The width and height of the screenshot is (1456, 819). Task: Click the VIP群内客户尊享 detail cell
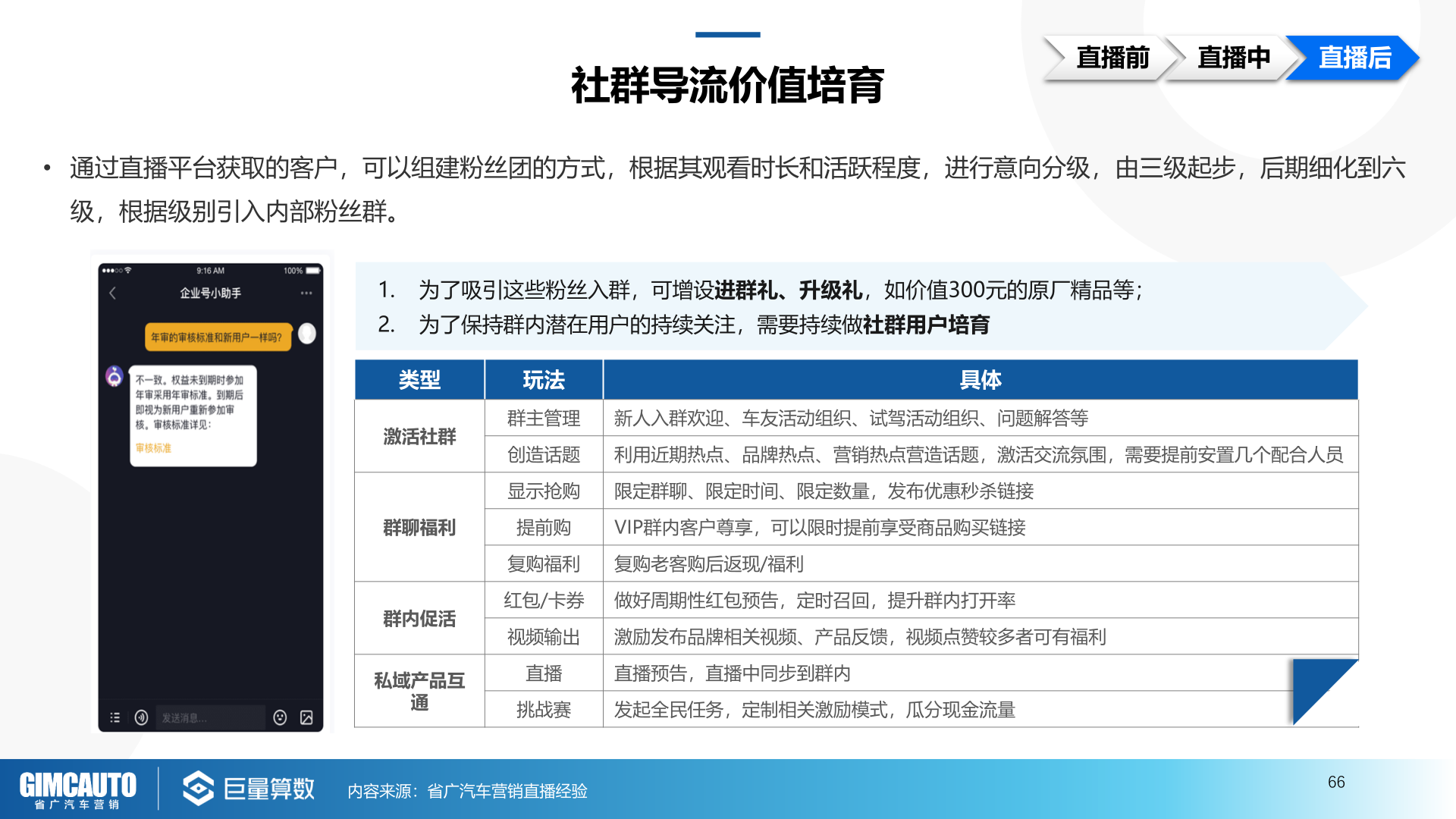pyautogui.click(x=981, y=527)
